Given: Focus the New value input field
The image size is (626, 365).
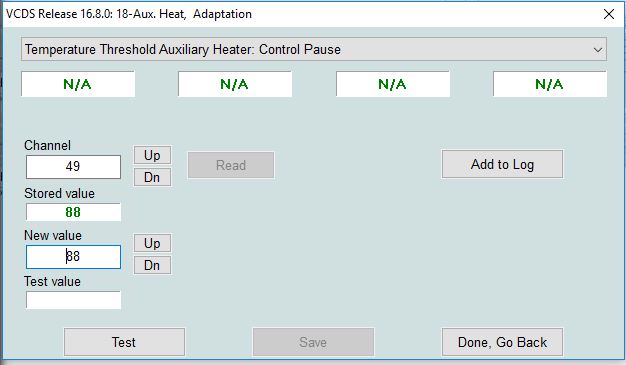Looking at the screenshot, I should 73,257.
